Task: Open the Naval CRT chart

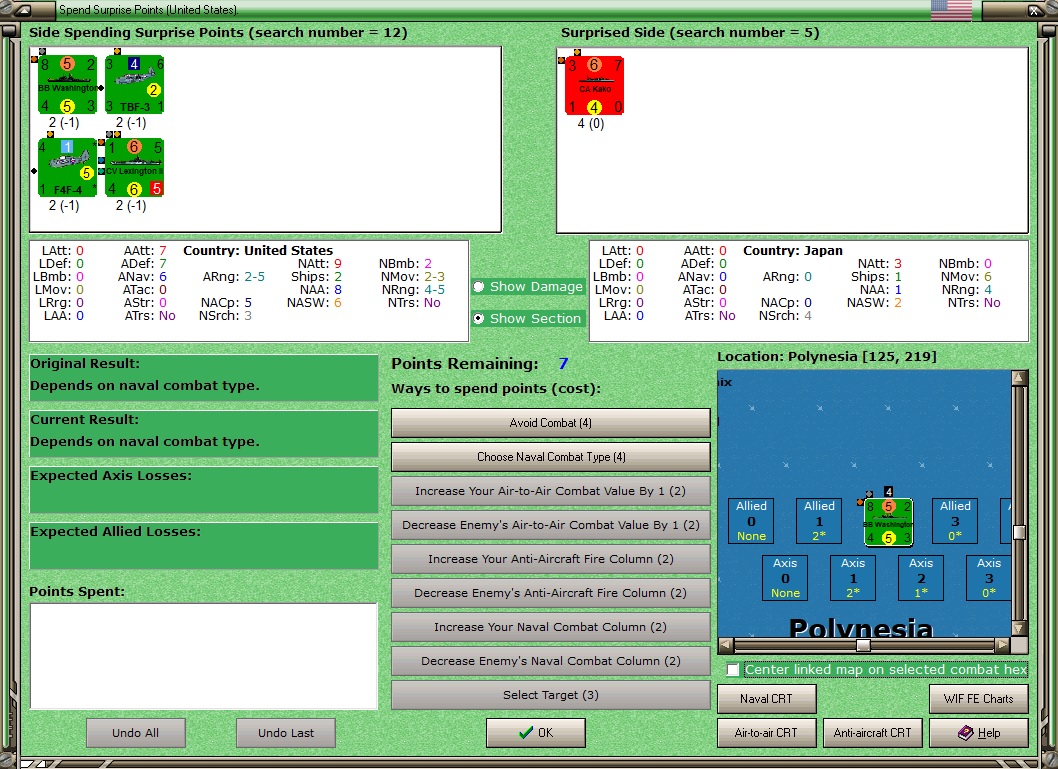Action: pyautogui.click(x=767, y=699)
